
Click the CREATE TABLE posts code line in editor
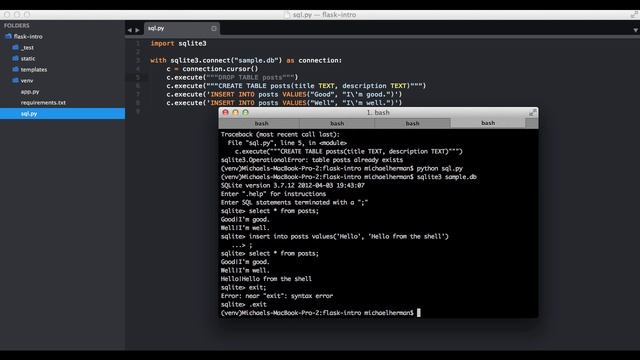click(x=296, y=86)
